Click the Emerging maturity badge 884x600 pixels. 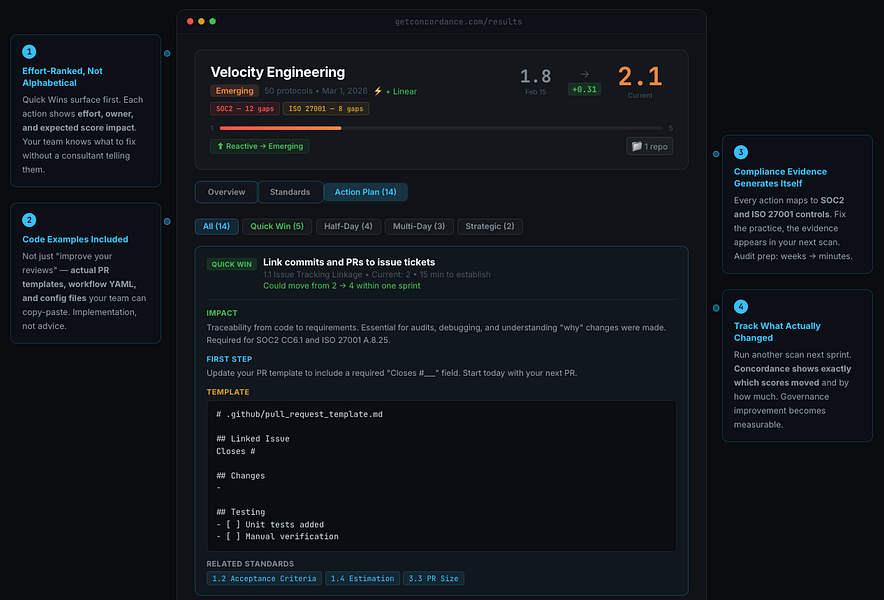coord(235,91)
